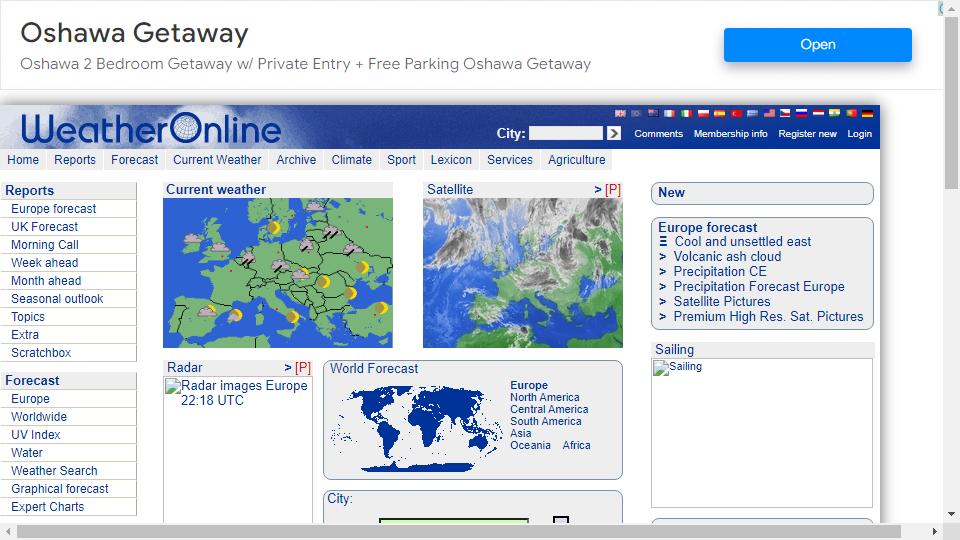Viewport: 960px width, 540px height.
Task: Choose the Polish flag icon
Action: pyautogui.click(x=703, y=113)
